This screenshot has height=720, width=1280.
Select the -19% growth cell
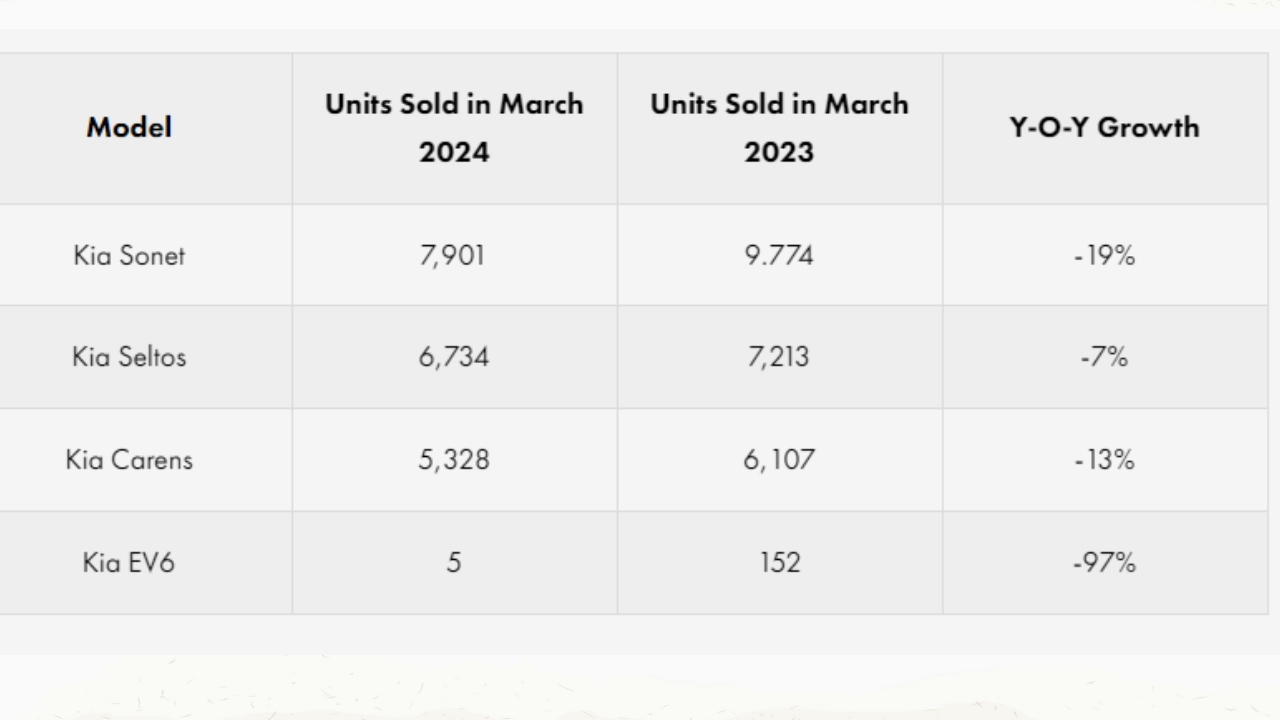(x=1104, y=256)
